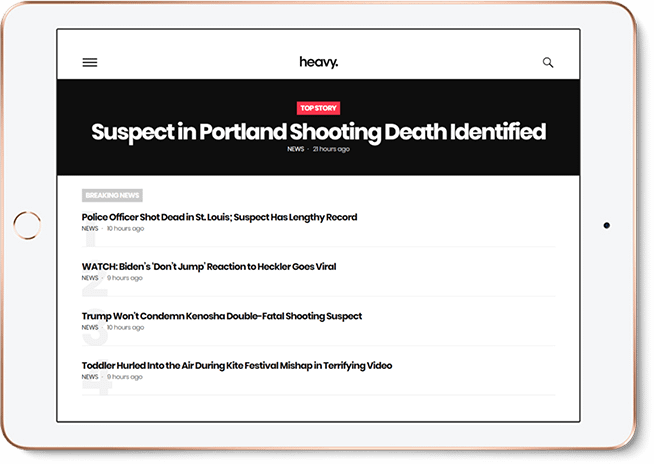The image size is (654, 464).
Task: Click the timestamp under the St. Louis story
Action: [x=125, y=229]
